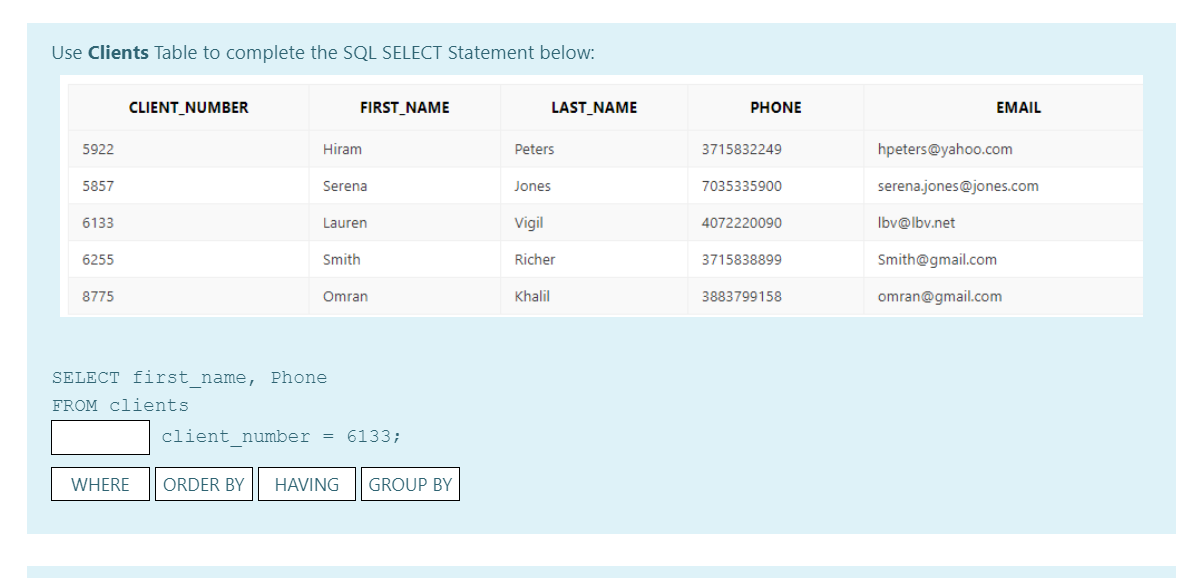
Task: Select the EMAIL column header
Action: [1018, 107]
